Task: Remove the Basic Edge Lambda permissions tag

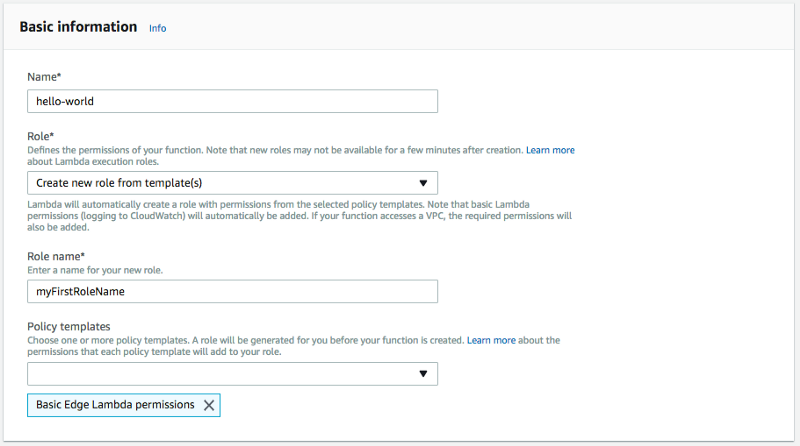Action: [209, 405]
